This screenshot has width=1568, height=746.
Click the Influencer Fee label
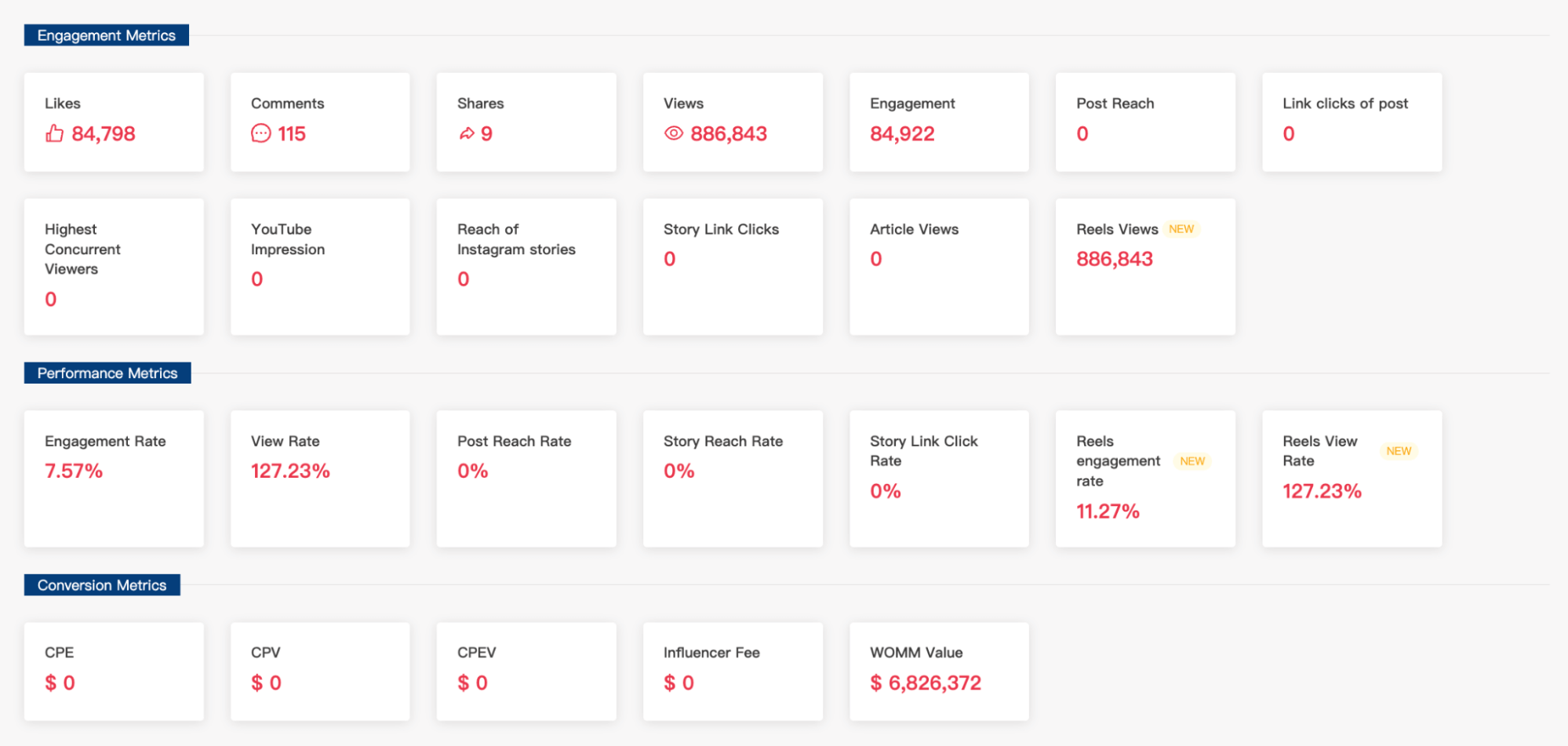coord(711,653)
